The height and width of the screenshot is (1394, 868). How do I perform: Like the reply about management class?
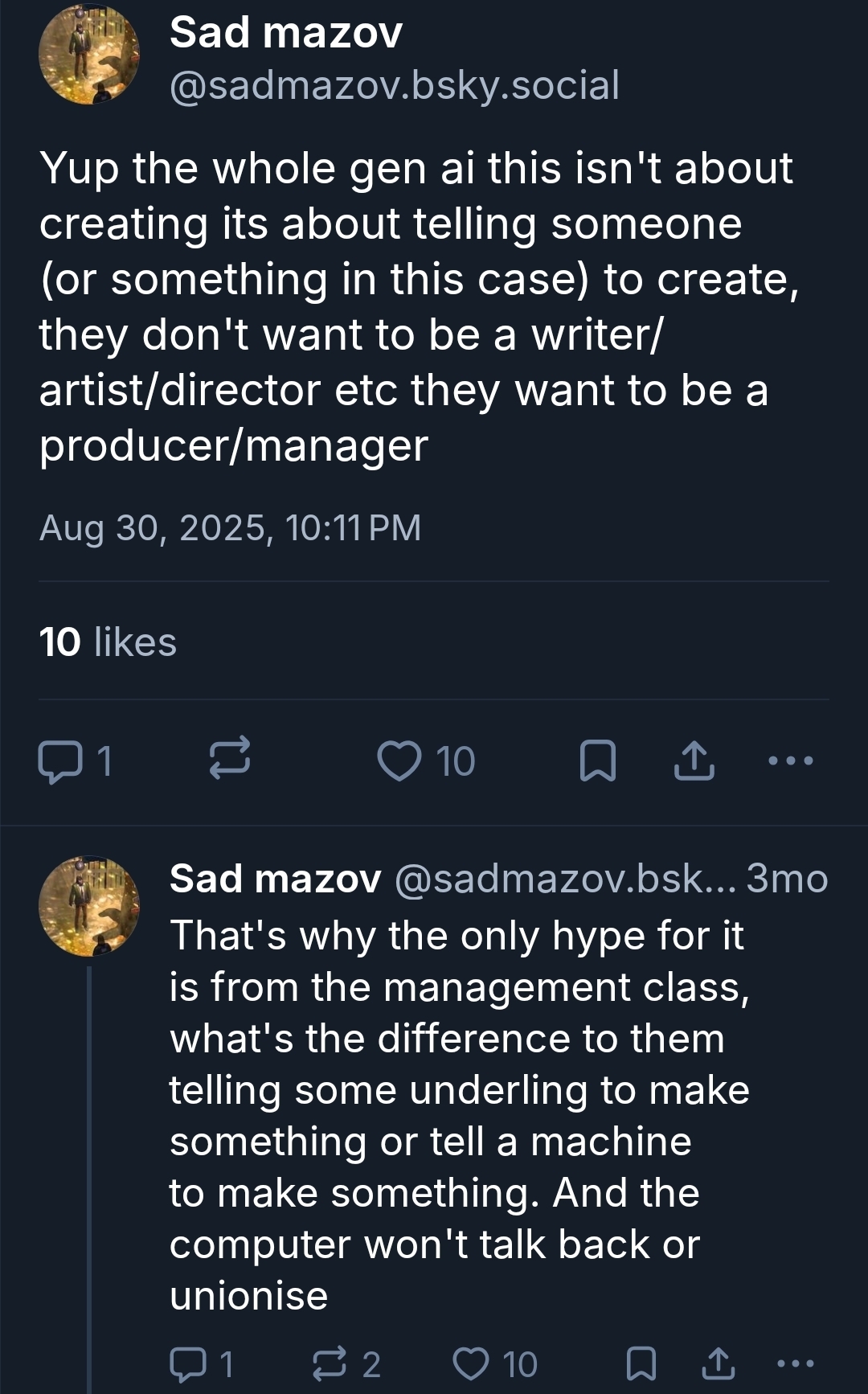pyautogui.click(x=471, y=1364)
